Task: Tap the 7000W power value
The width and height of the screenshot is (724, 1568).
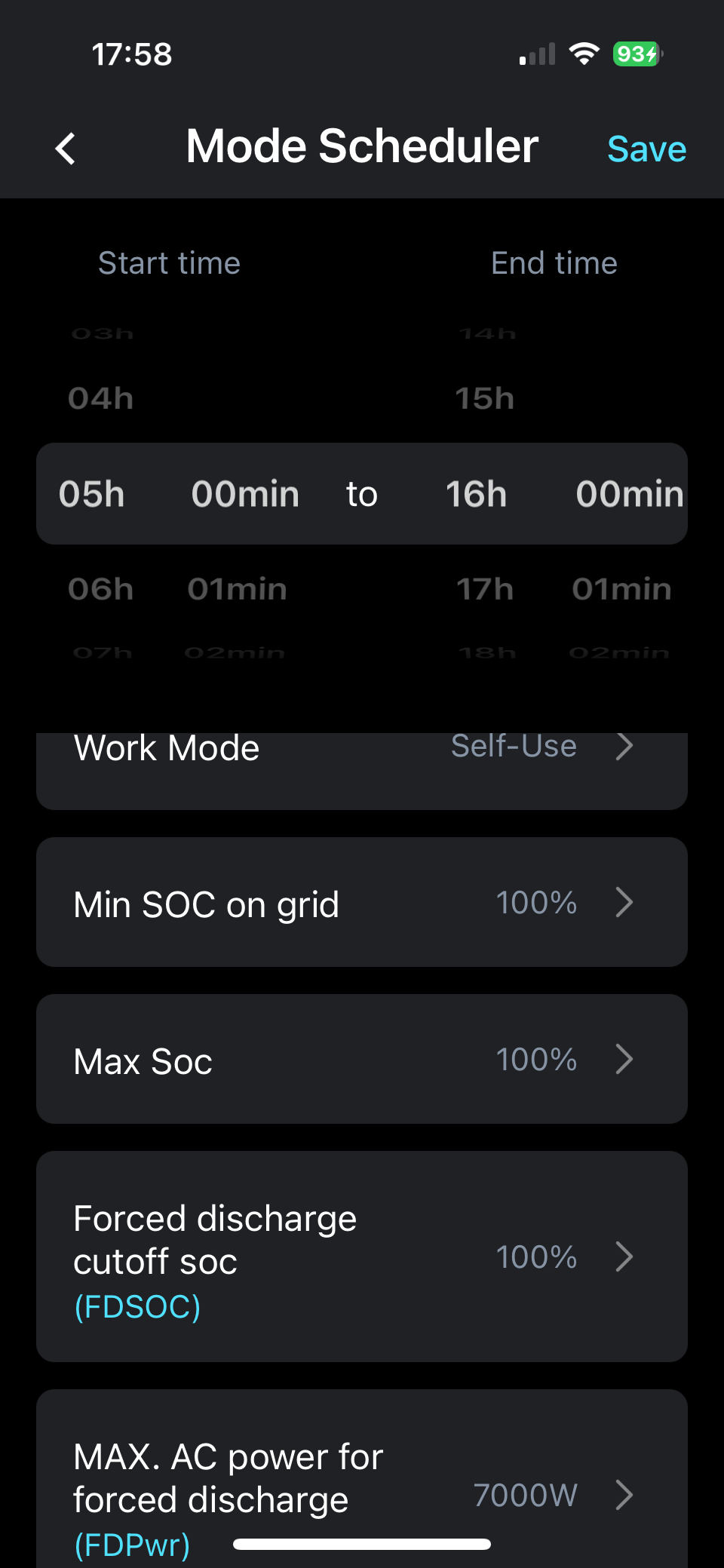Action: coord(525,1495)
